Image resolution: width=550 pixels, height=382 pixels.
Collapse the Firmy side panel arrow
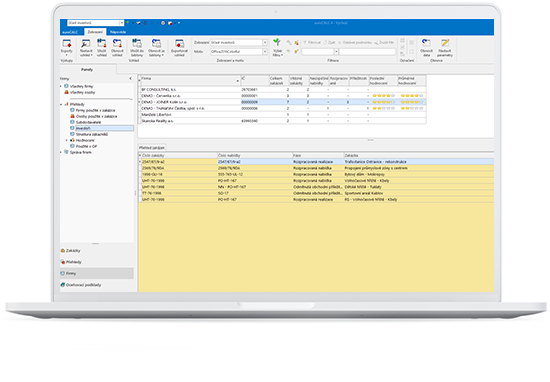(x=130, y=79)
